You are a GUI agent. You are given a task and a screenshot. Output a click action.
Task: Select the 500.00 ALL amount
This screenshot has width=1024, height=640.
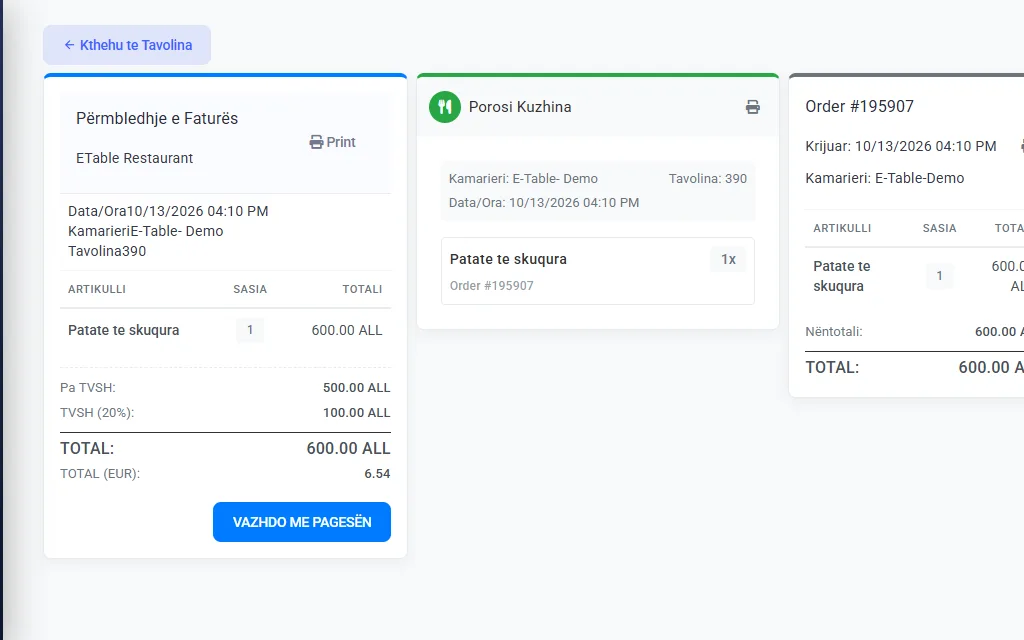click(357, 388)
